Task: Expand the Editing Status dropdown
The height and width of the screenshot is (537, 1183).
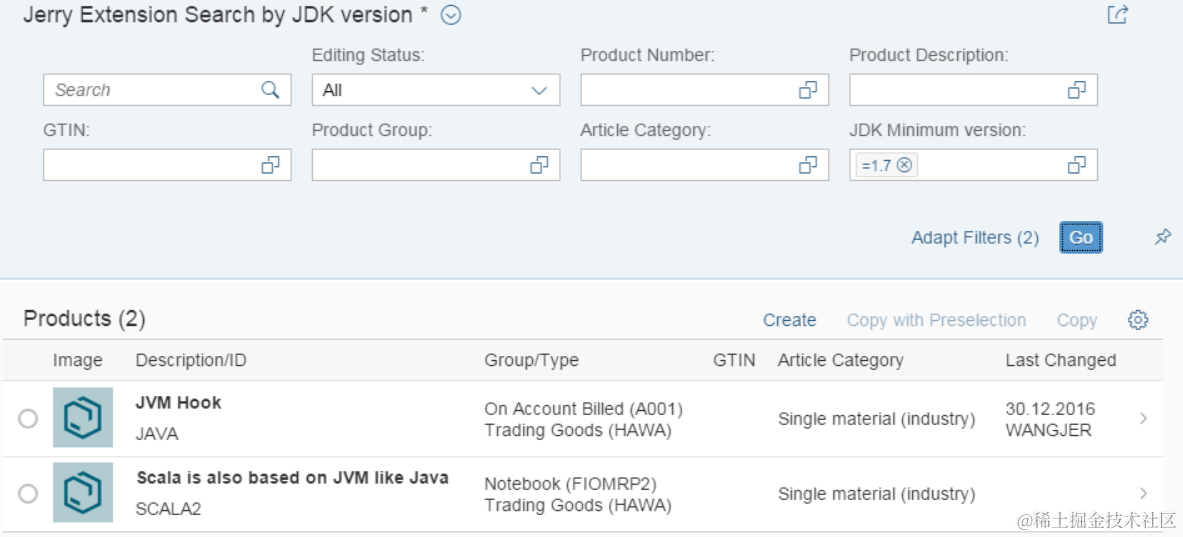Action: click(x=539, y=90)
